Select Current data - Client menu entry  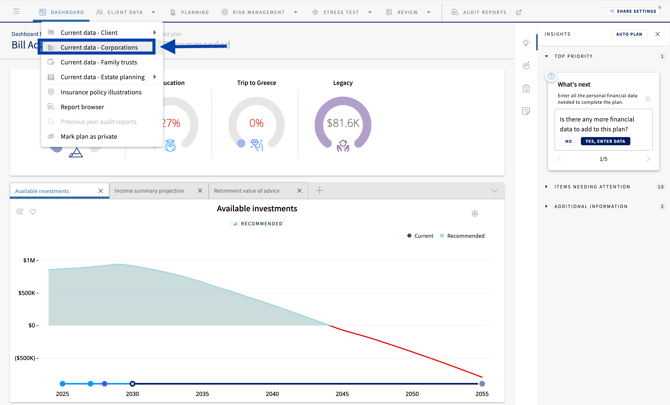[x=102, y=32]
